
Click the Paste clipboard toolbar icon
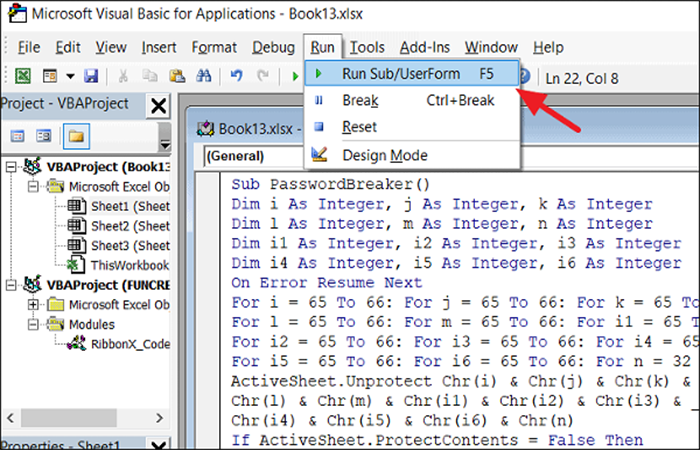click(177, 76)
